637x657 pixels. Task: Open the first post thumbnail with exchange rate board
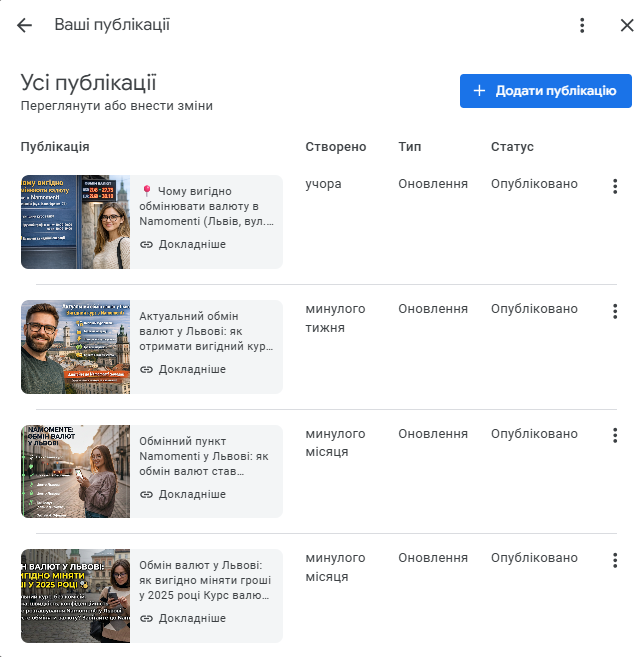click(75, 222)
